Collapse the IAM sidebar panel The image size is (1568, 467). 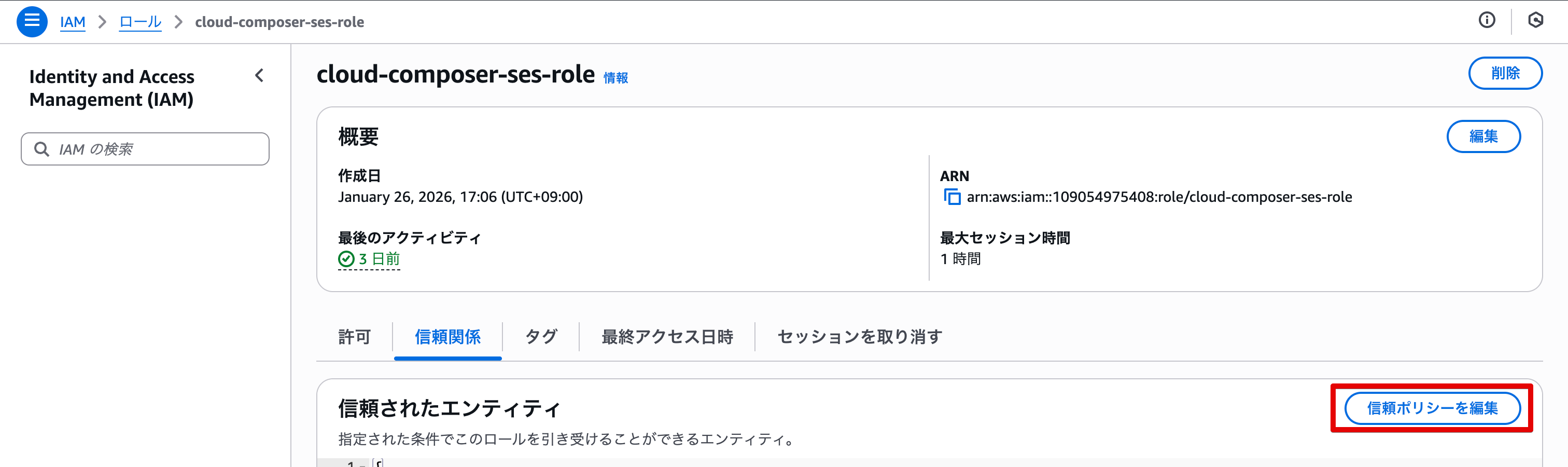[x=259, y=76]
